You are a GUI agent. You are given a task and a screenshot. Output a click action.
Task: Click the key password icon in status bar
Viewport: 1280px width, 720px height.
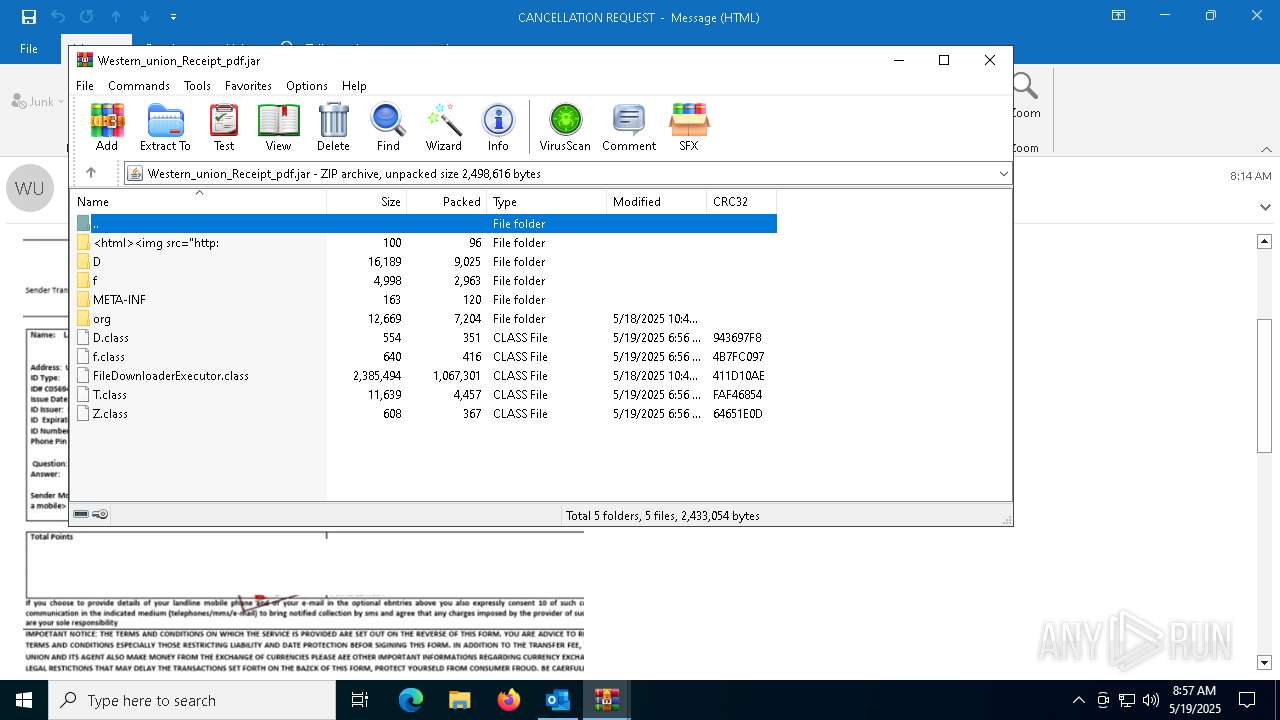pyautogui.click(x=100, y=514)
